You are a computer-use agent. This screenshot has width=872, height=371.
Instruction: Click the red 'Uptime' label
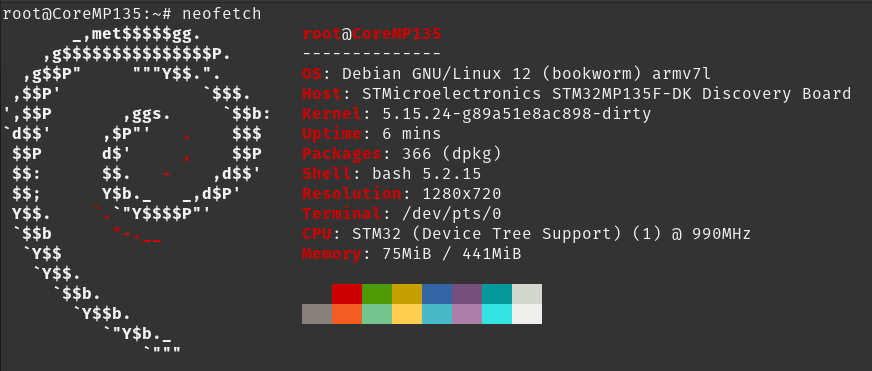pyautogui.click(x=332, y=134)
